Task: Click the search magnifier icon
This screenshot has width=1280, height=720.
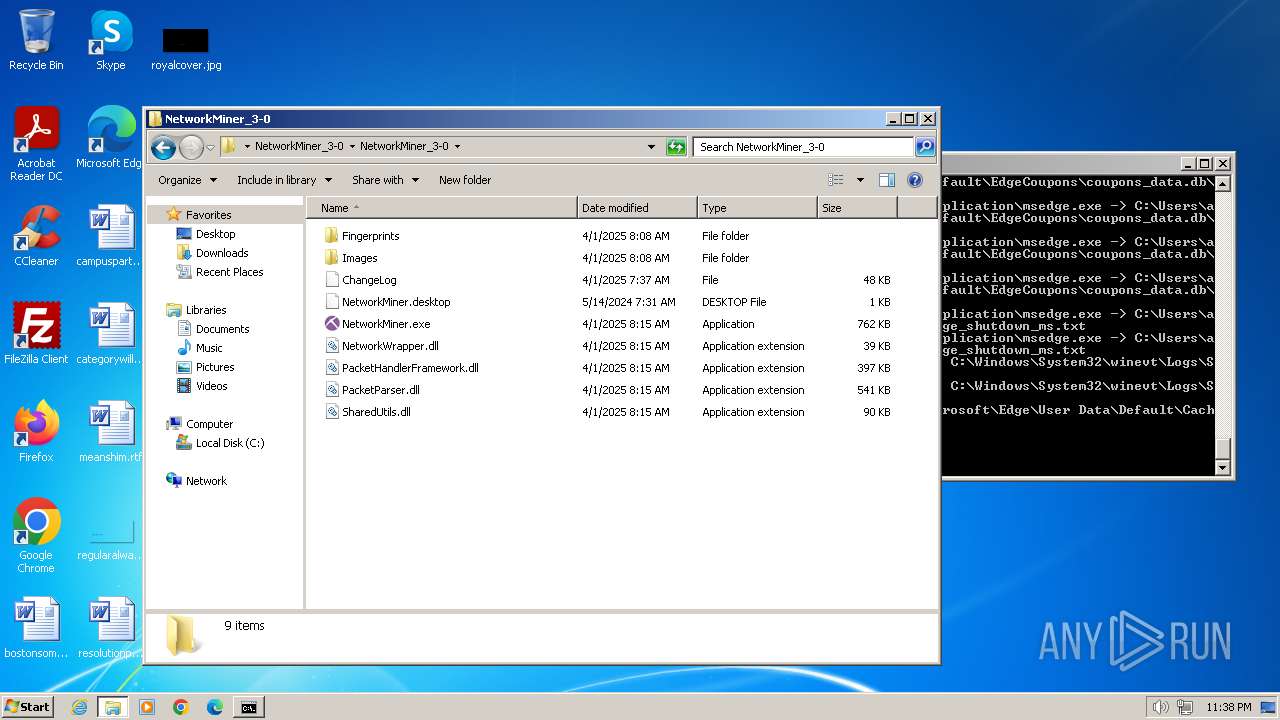Action: point(925,147)
